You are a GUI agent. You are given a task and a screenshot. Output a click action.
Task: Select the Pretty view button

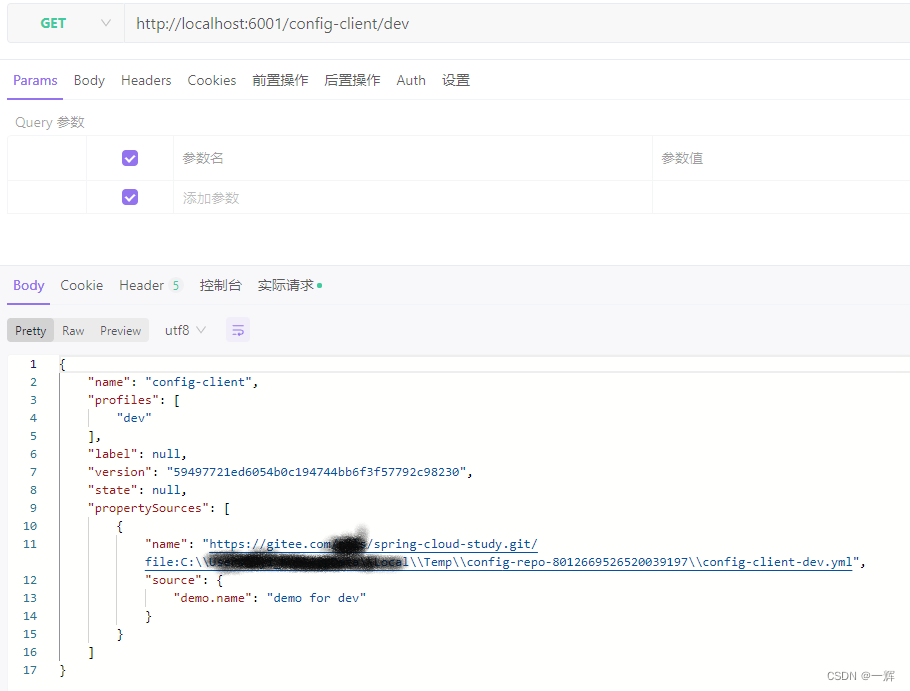(x=31, y=330)
